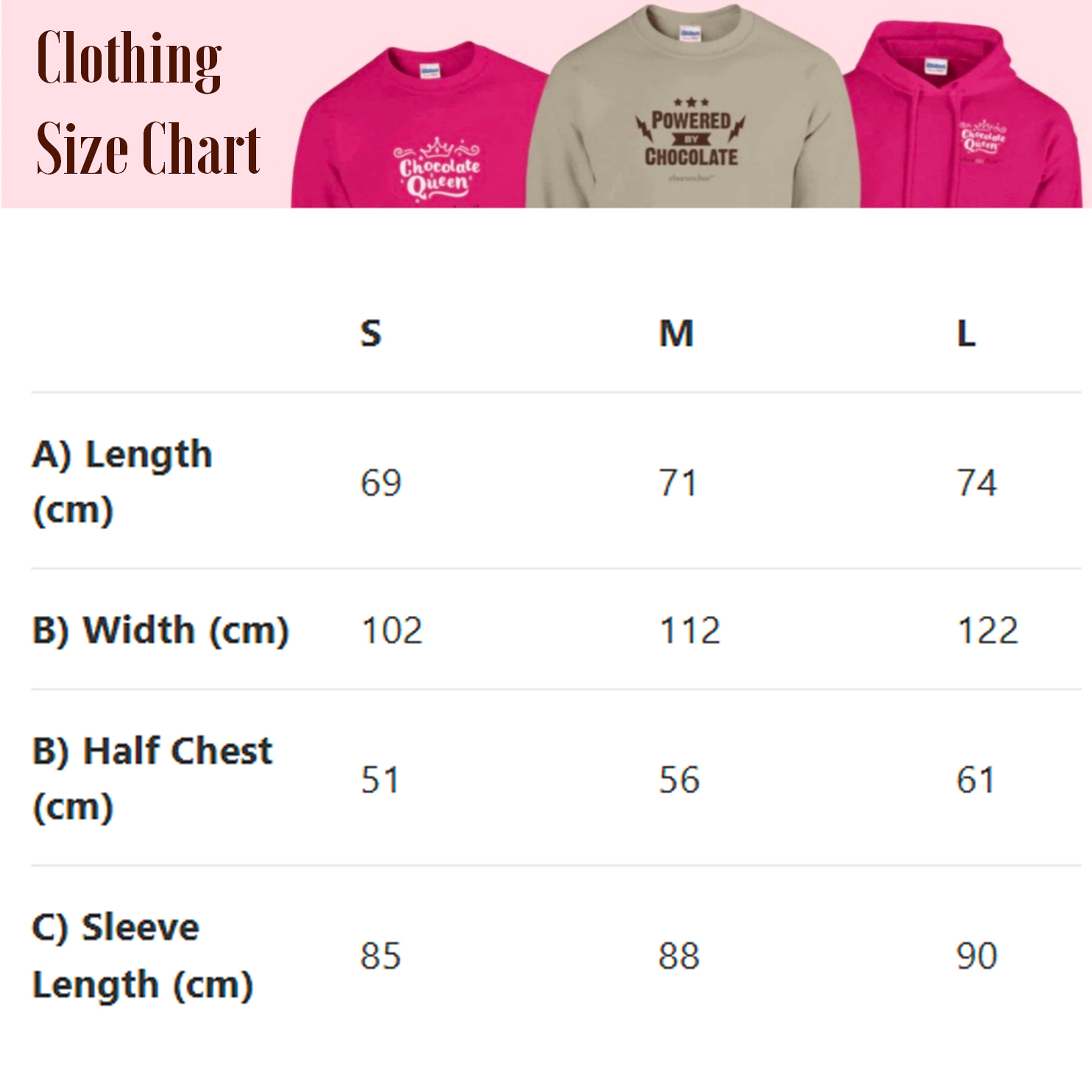Click the small chest logo on the pink hoodie
Screen dimensions: 1092x1092
(x=983, y=138)
